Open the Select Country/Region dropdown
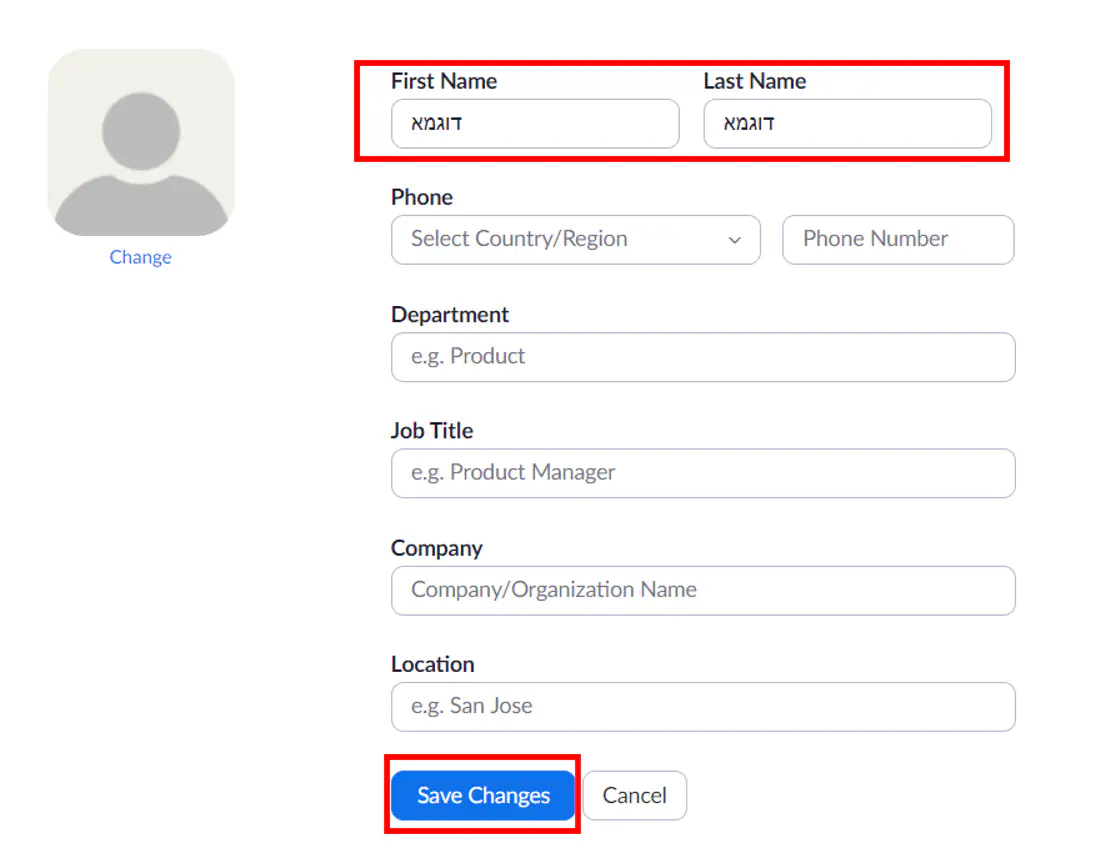Image resolution: width=1096 pixels, height=853 pixels. pyautogui.click(x=575, y=240)
